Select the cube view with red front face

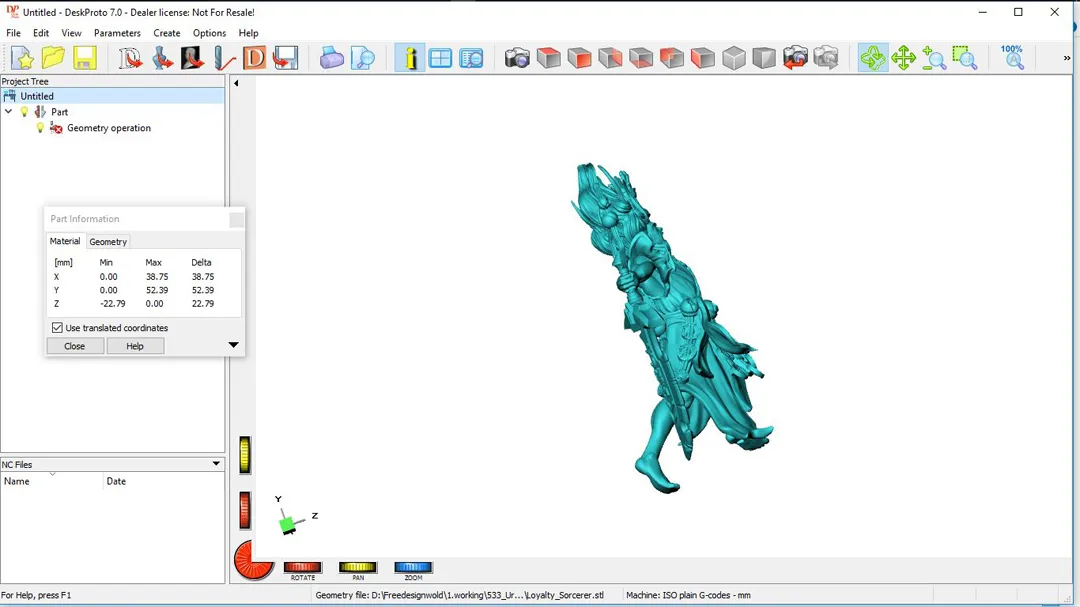coord(579,58)
